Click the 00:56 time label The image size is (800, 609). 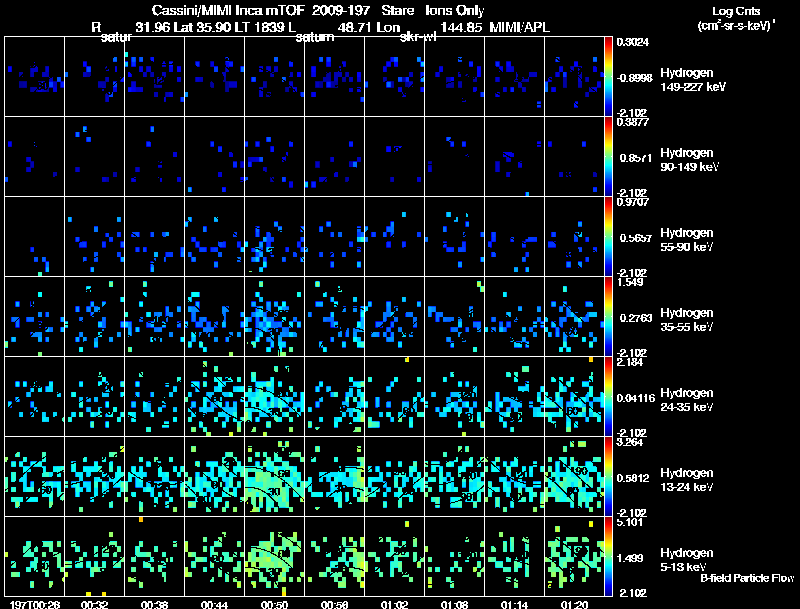pos(334,604)
